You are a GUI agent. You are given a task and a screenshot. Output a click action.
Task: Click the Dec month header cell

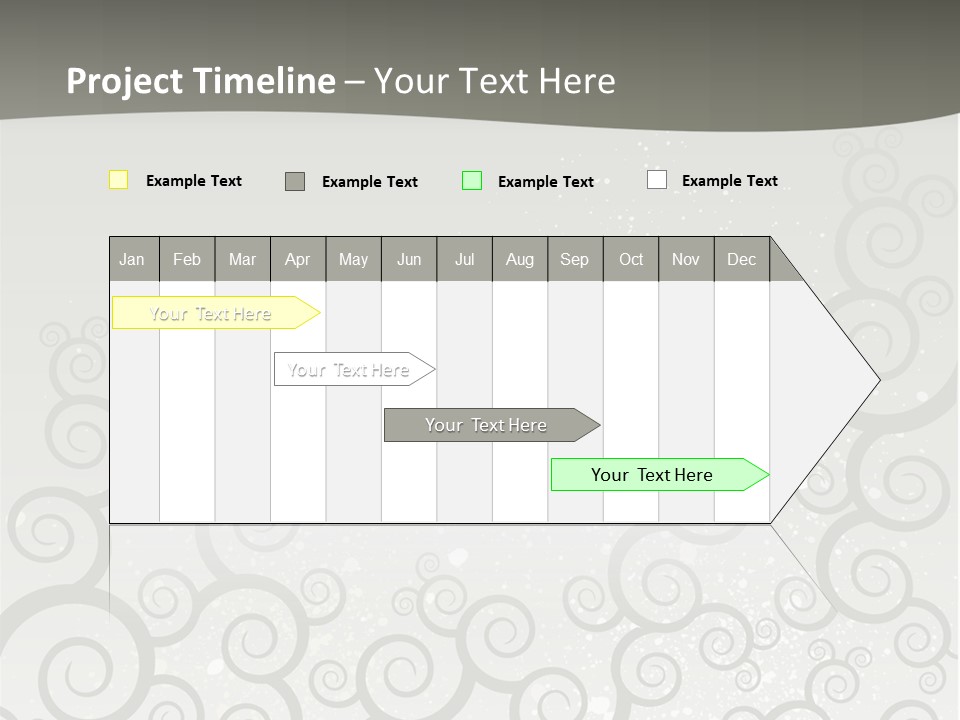[741, 259]
